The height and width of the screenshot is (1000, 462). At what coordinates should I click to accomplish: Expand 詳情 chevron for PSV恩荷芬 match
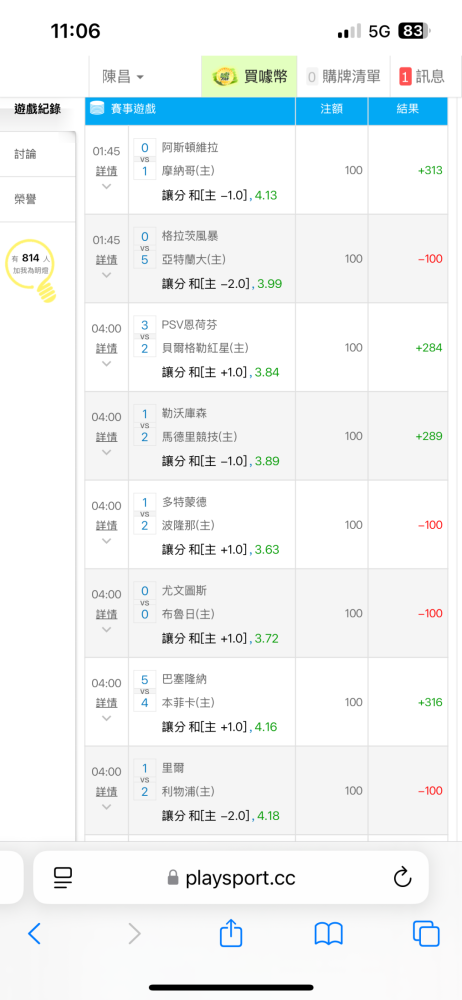coord(107,364)
